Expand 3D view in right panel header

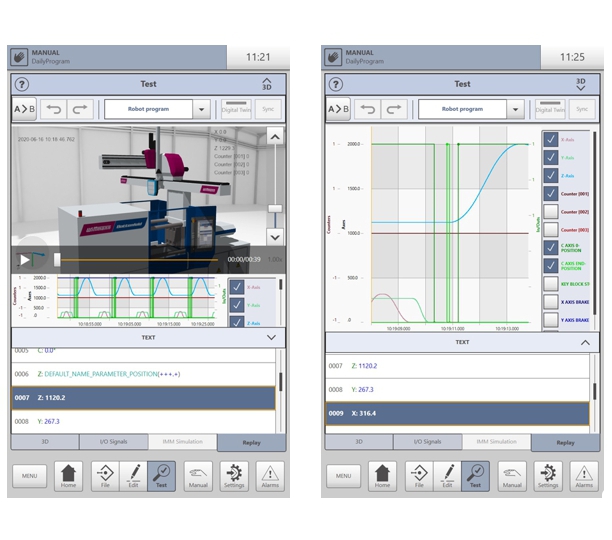tap(581, 84)
